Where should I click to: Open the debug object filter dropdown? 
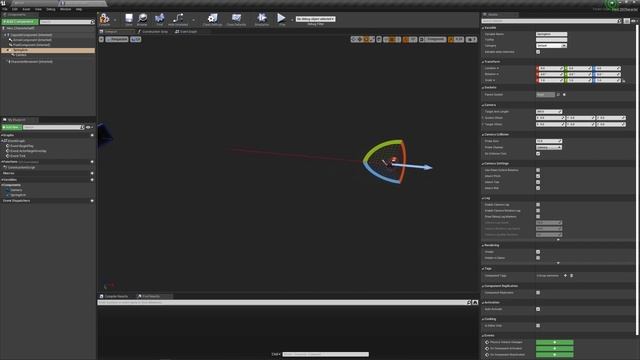[x=316, y=19]
